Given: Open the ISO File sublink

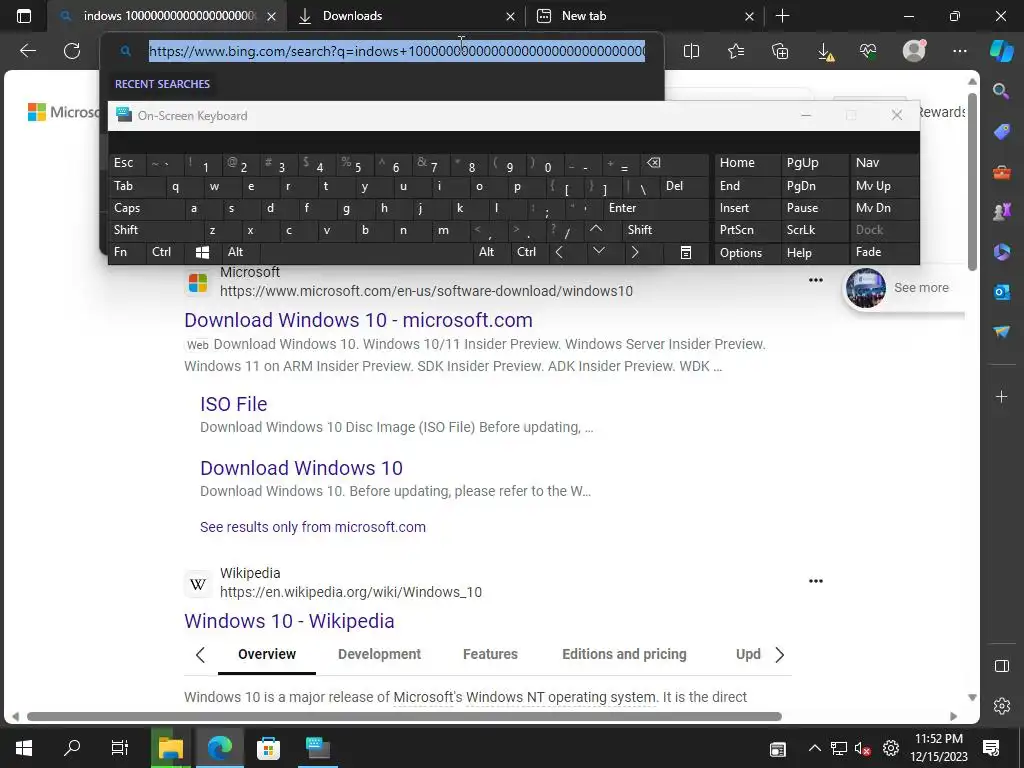Looking at the screenshot, I should point(234,404).
